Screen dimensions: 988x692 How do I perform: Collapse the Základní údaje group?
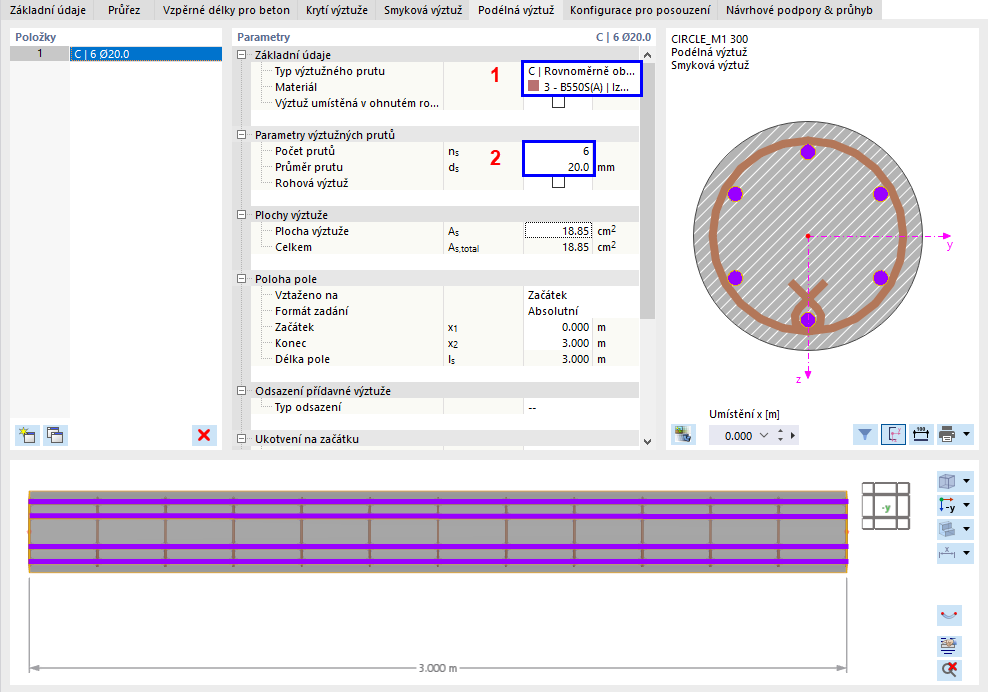coord(241,55)
